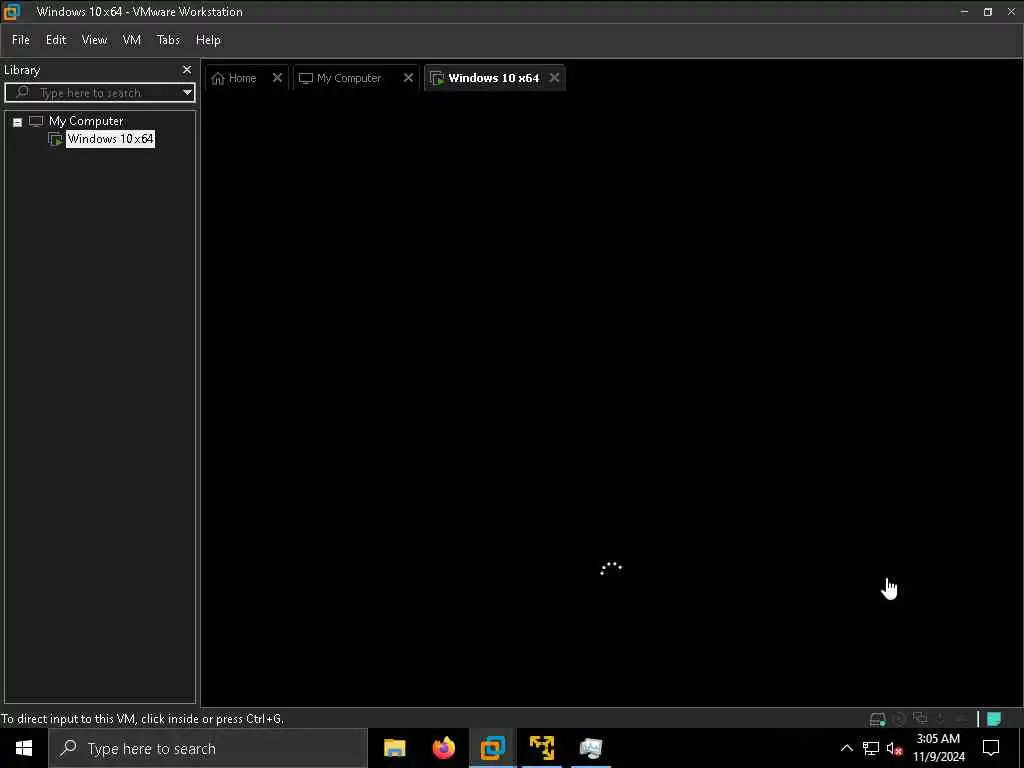Click the VMware Workstation logo in title bar
This screenshot has width=1024, height=768.
[x=12, y=11]
